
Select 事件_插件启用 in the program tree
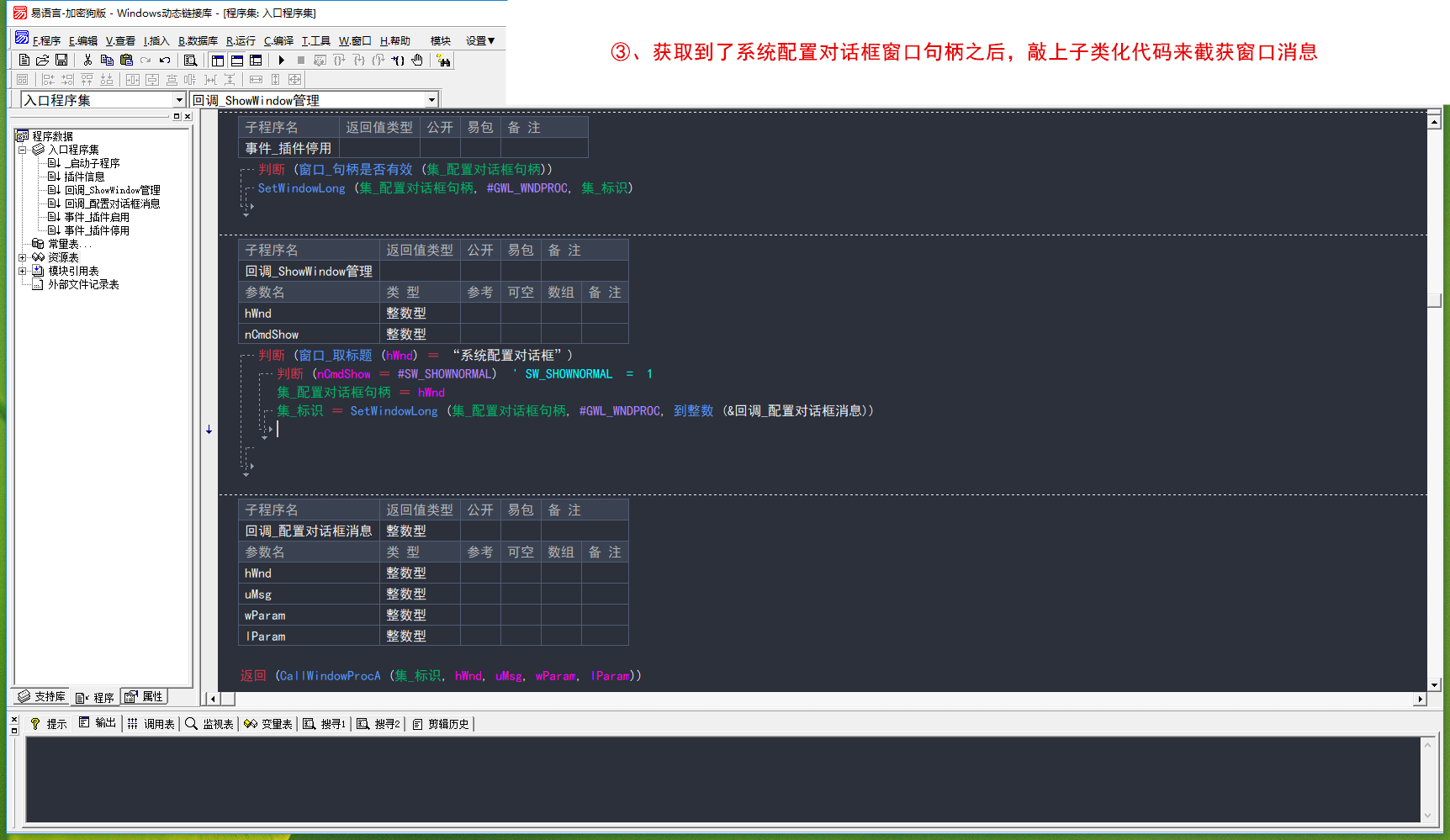coord(97,217)
